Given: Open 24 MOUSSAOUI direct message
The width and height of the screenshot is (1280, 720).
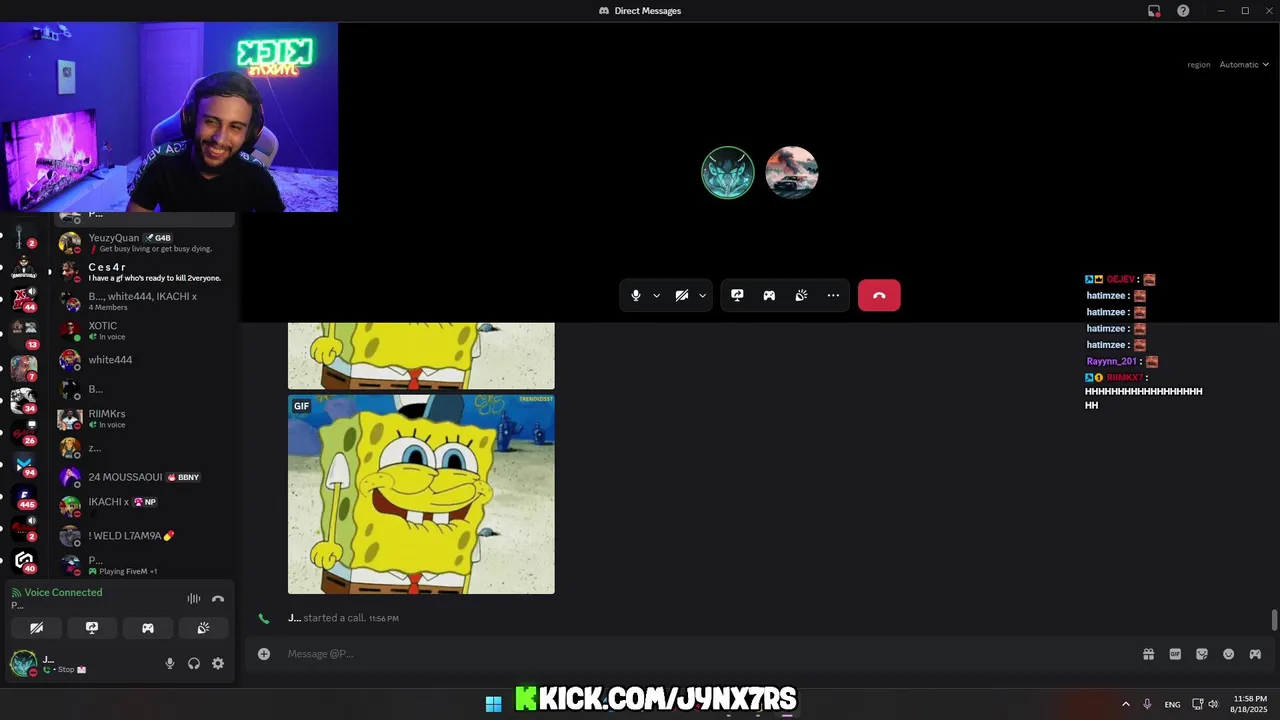Looking at the screenshot, I should (143, 477).
